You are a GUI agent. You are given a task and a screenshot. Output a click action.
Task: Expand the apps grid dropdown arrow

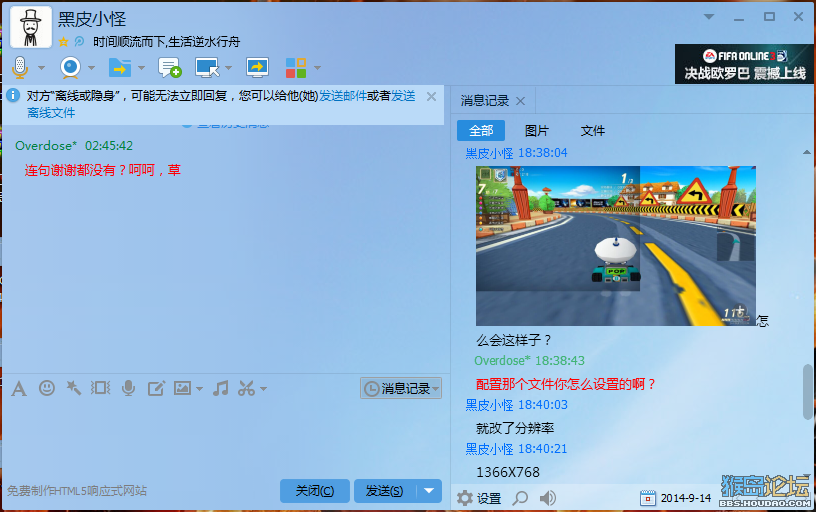click(x=317, y=68)
